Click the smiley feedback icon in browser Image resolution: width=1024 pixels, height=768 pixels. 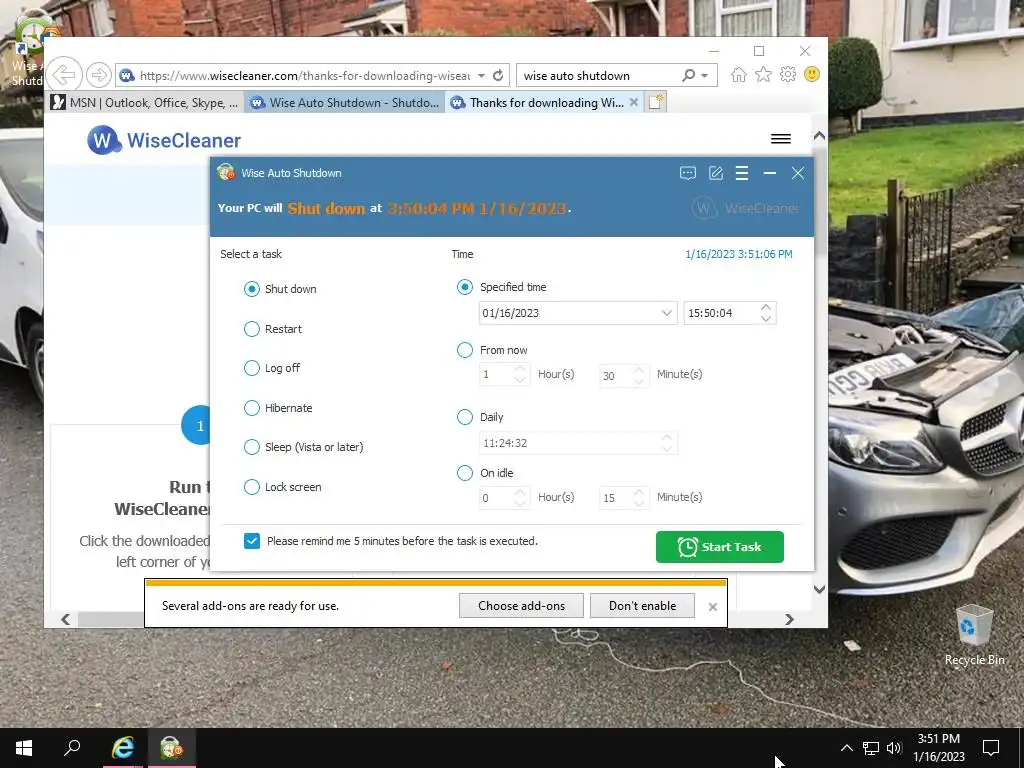(812, 74)
